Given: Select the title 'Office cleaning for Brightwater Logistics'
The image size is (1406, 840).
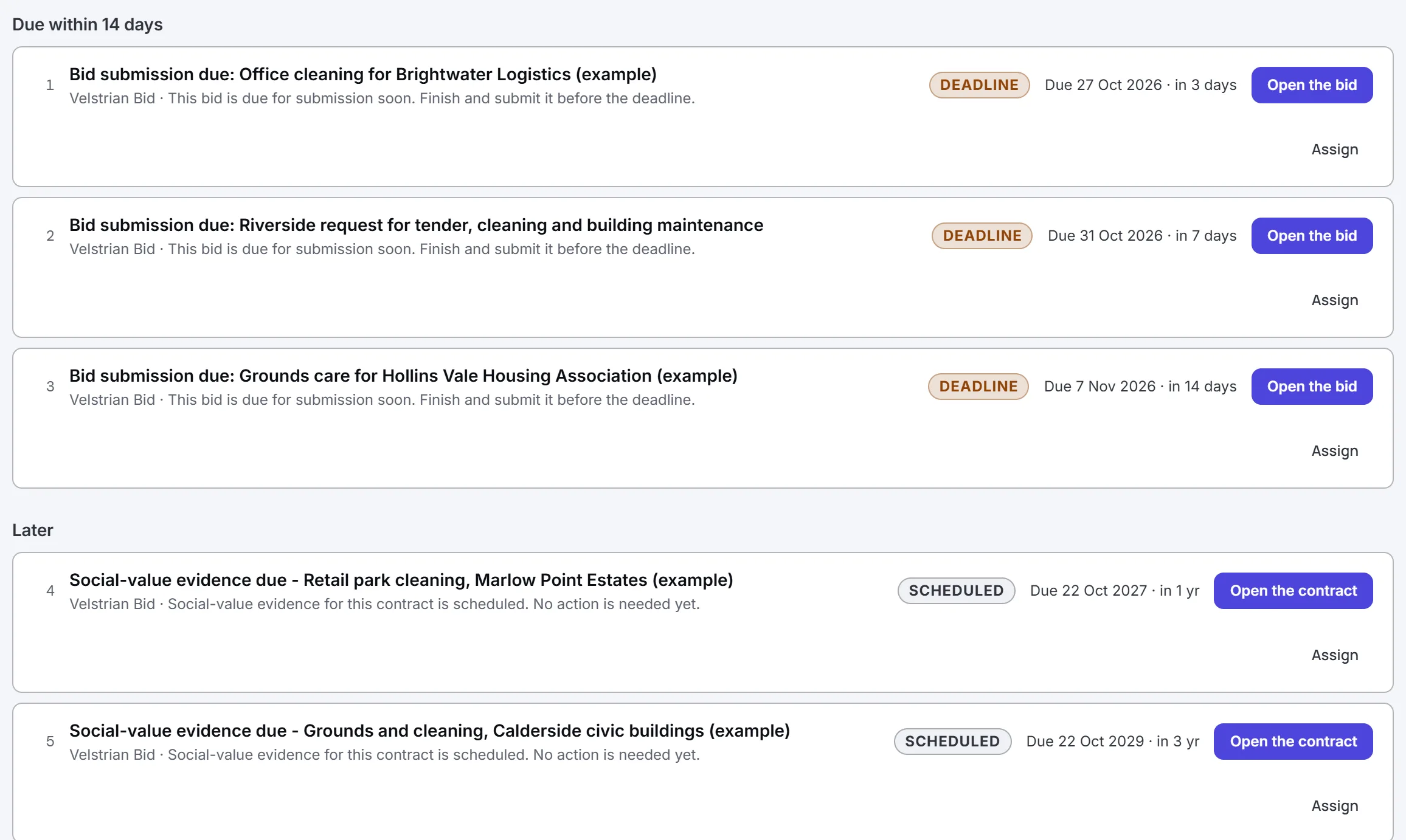Looking at the screenshot, I should click(363, 74).
